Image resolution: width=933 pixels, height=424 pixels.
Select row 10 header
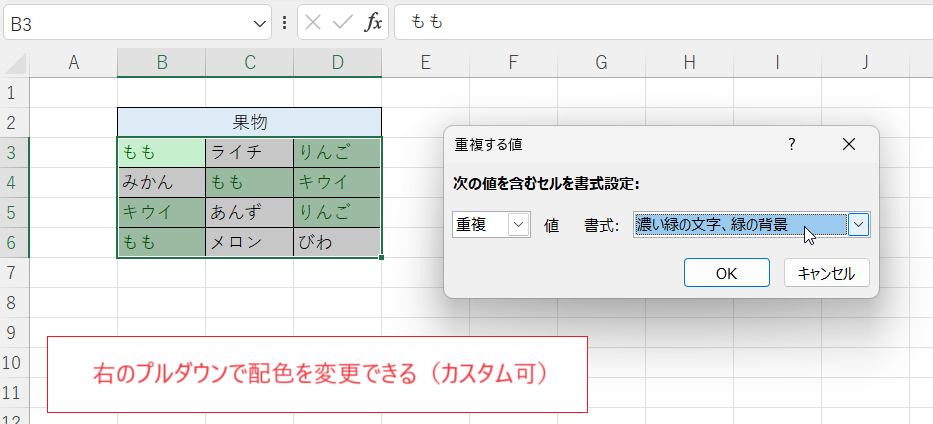click(14, 363)
